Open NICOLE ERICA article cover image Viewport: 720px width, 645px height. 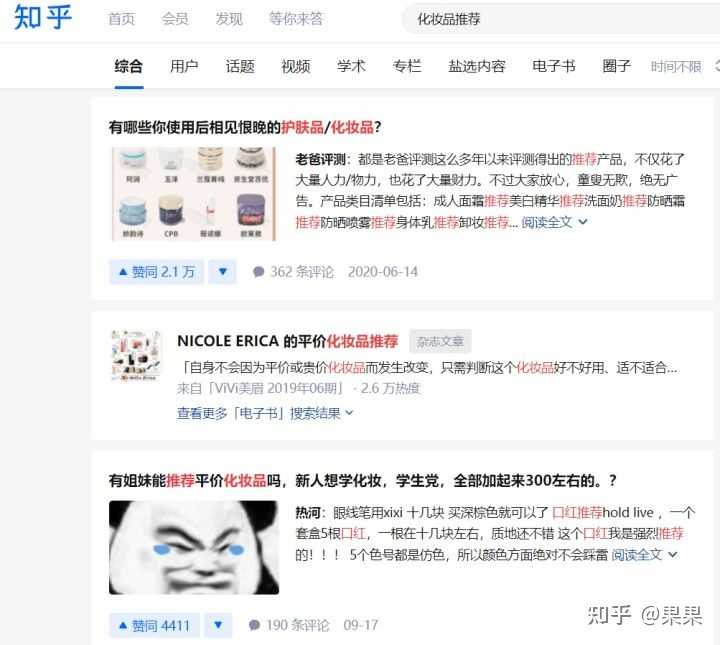(136, 355)
